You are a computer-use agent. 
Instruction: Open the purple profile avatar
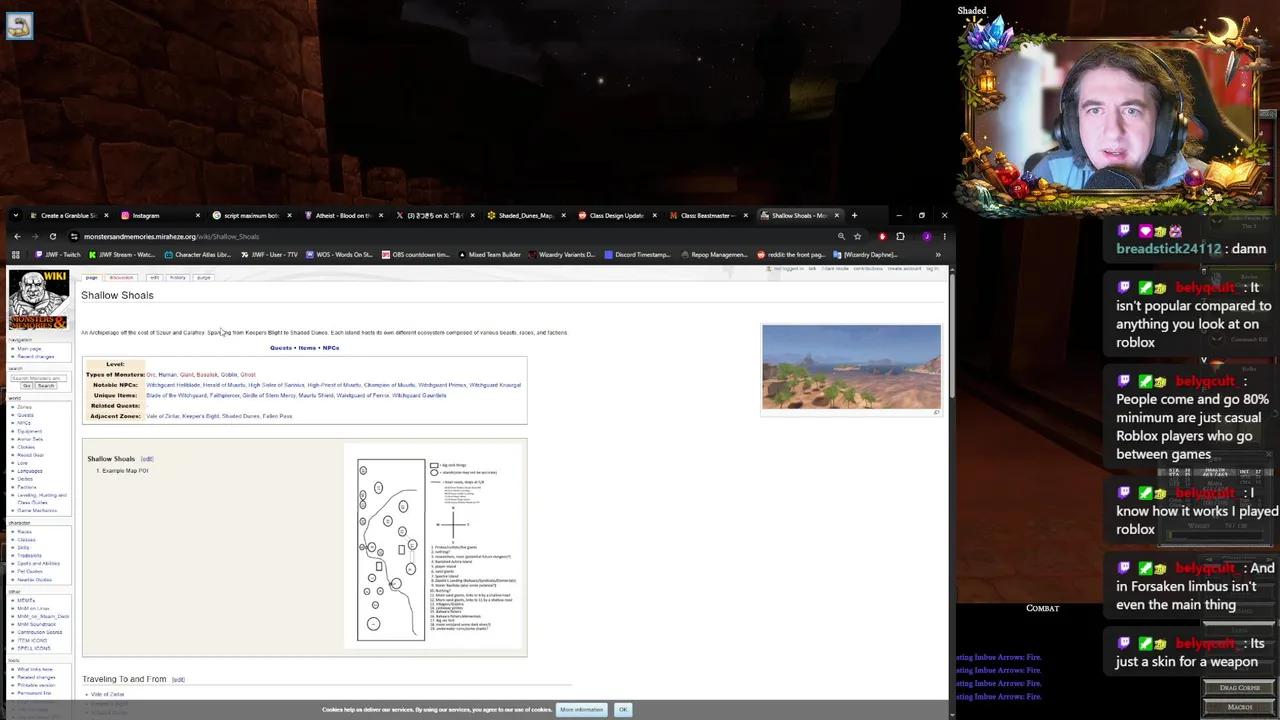[927, 237]
